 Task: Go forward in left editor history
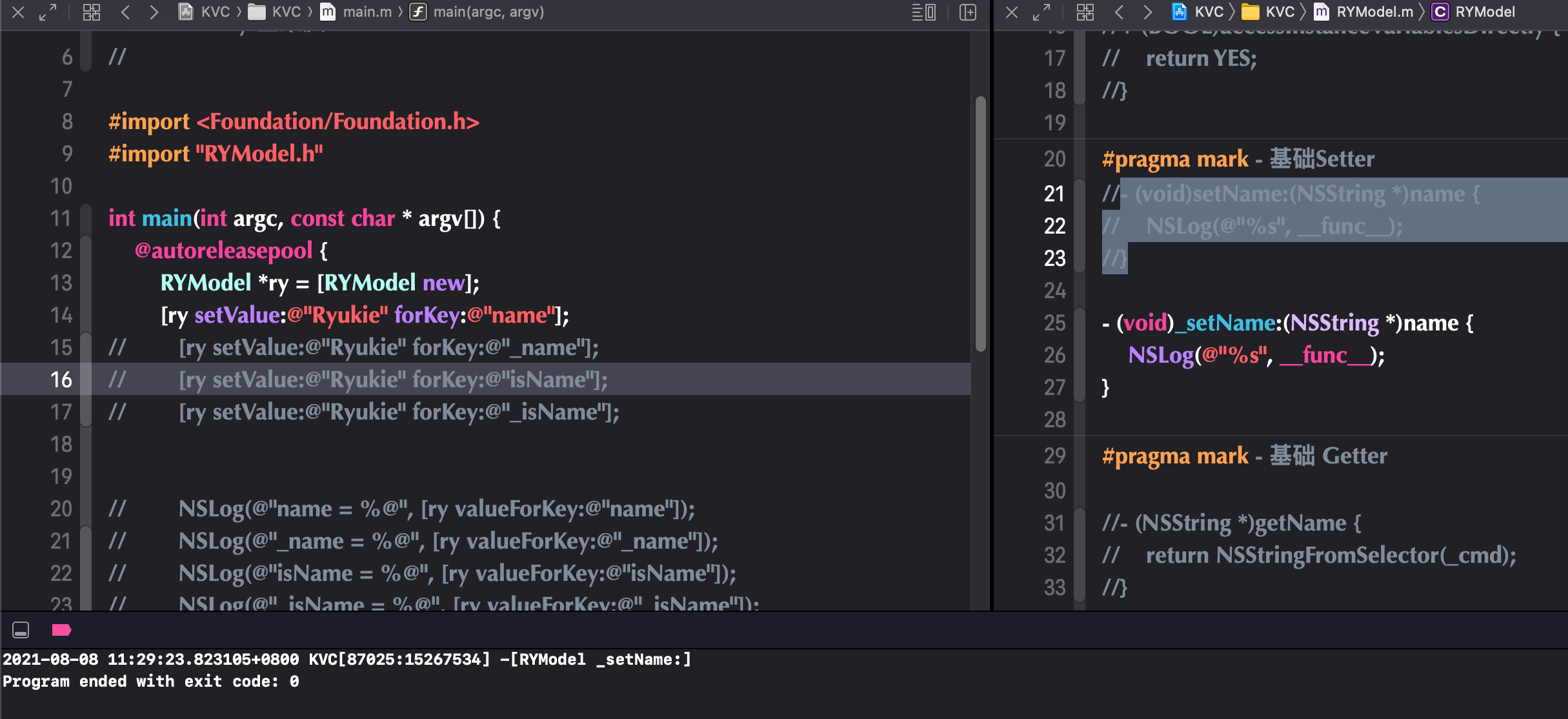[x=154, y=12]
